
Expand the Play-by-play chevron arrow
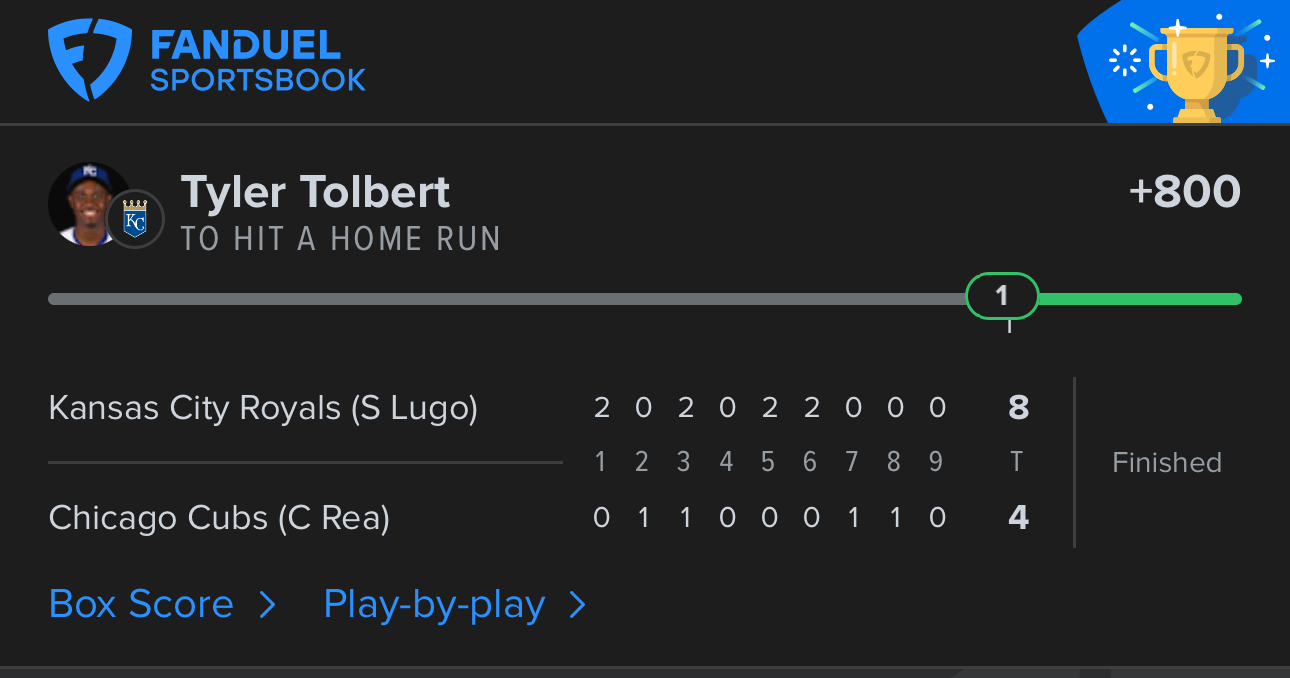pos(577,604)
